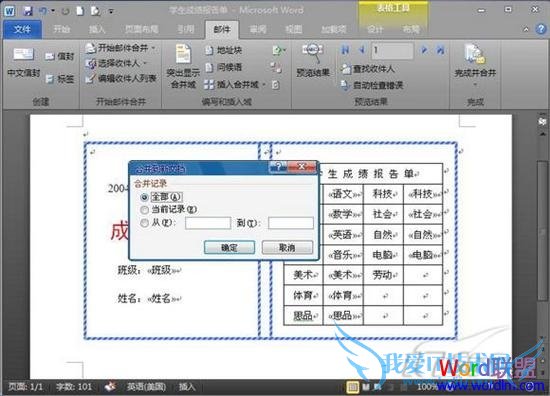Open the Rules dropdown icon in ribbon

[279, 51]
